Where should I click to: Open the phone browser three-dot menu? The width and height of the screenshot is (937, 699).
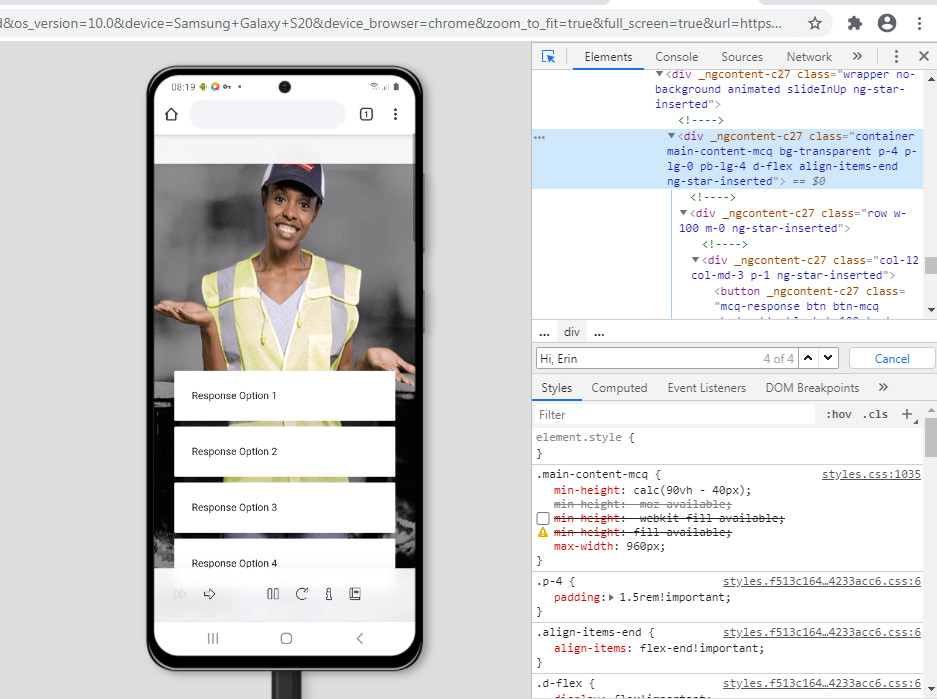395,114
